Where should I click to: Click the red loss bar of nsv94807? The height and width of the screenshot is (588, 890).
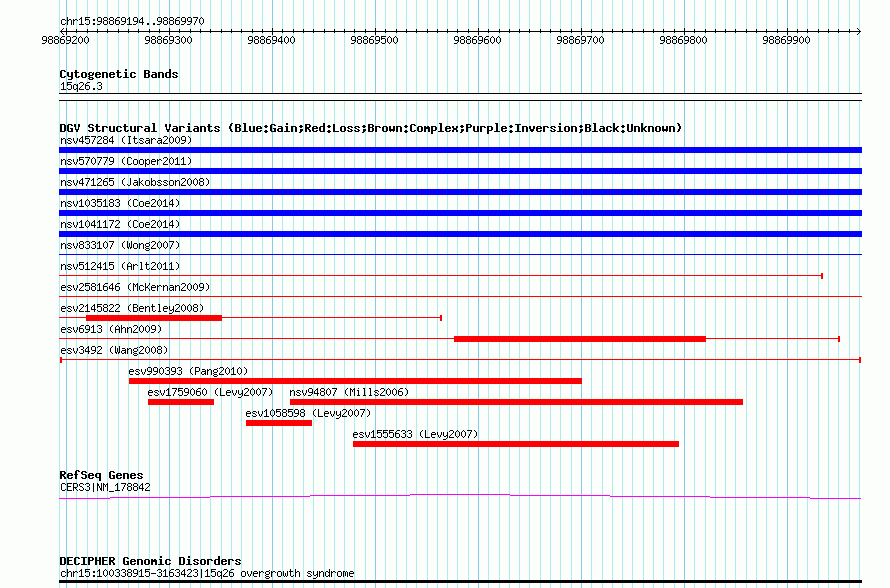point(517,402)
